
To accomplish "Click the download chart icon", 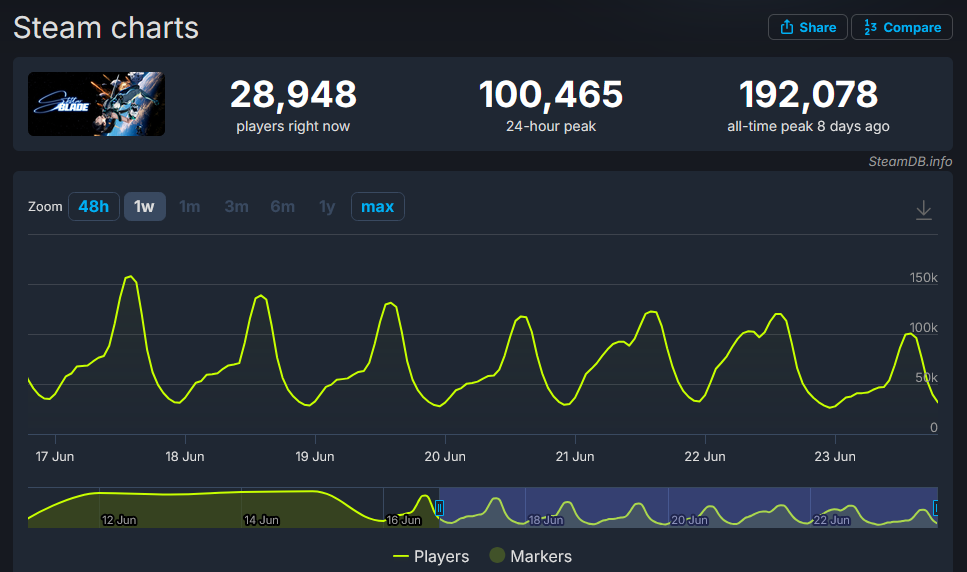I will point(923,210).
